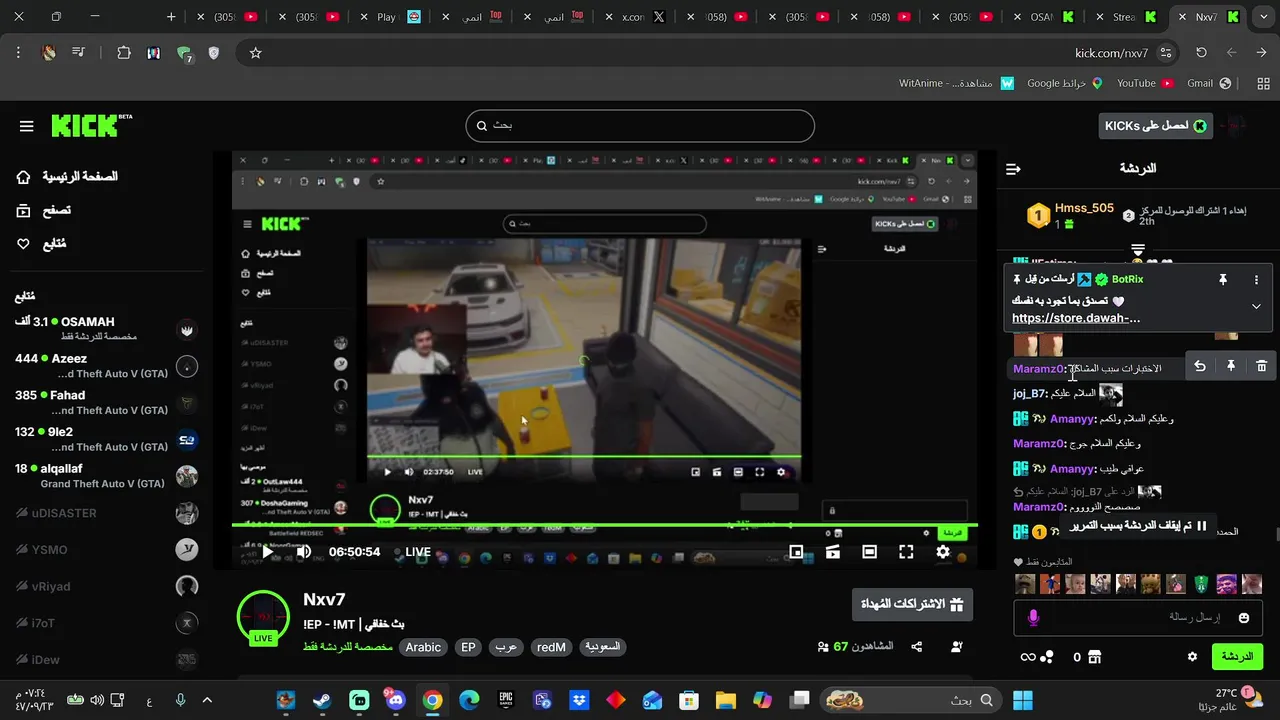Image resolution: width=1280 pixels, height=720 pixels.
Task: Switch to the Nxv7 browser tab
Action: (x=1209, y=17)
